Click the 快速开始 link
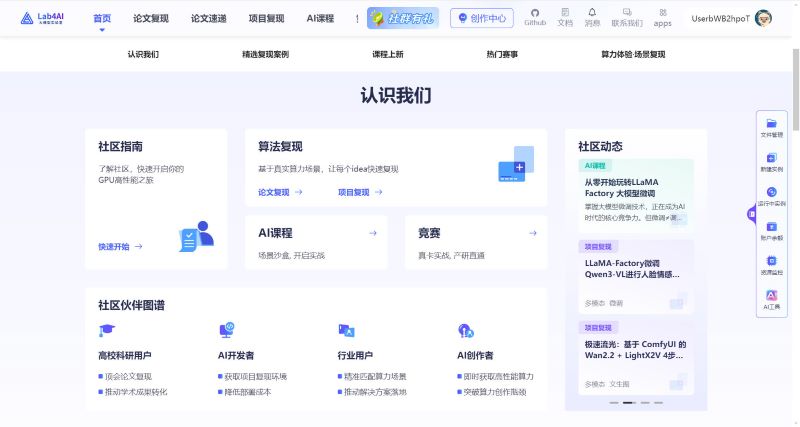Image resolution: width=800 pixels, height=427 pixels. tap(120, 246)
